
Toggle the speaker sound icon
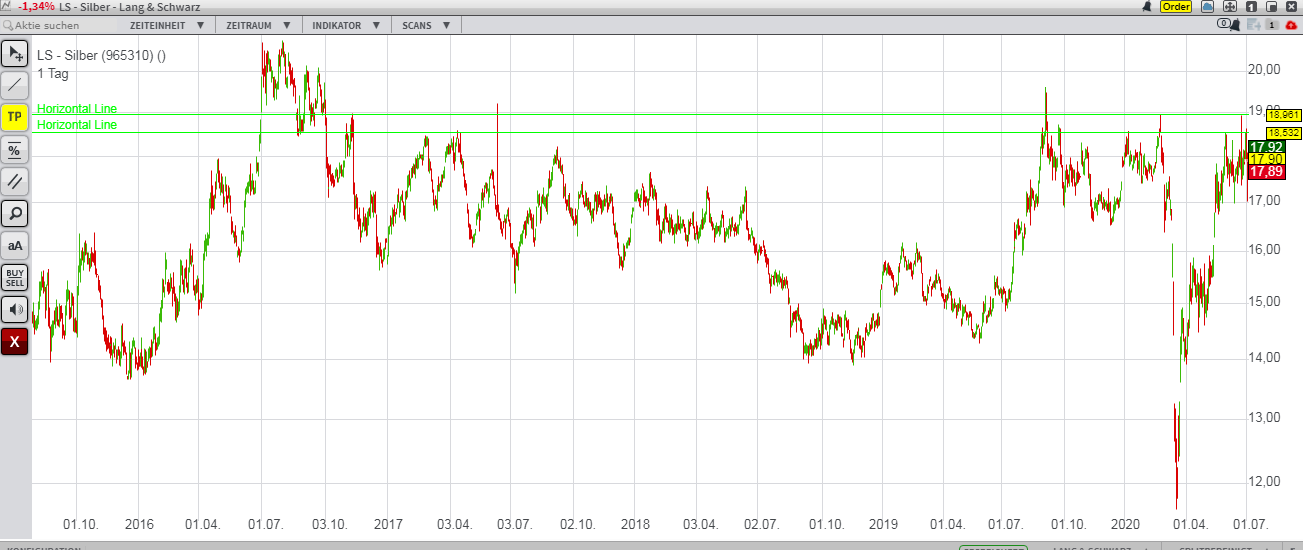[x=14, y=309]
